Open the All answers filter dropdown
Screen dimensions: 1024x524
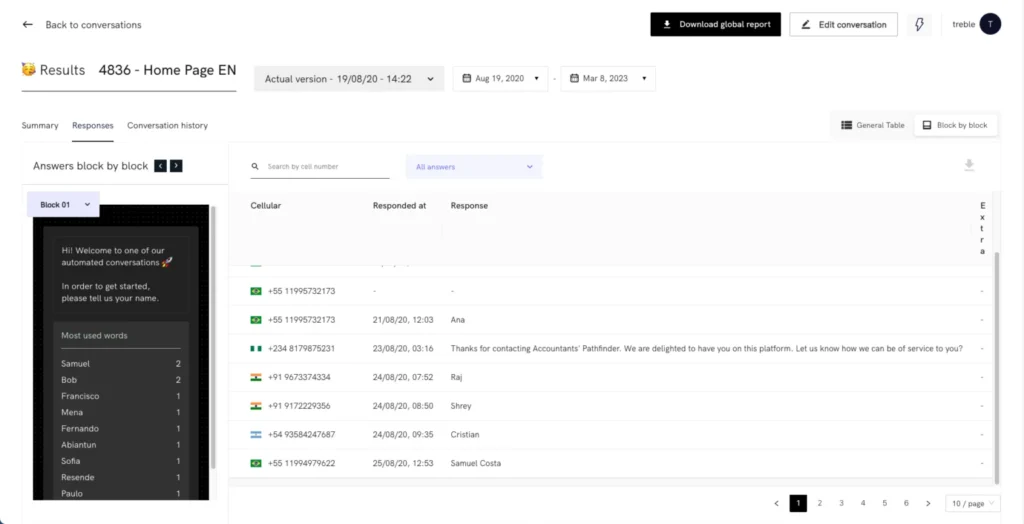point(474,167)
